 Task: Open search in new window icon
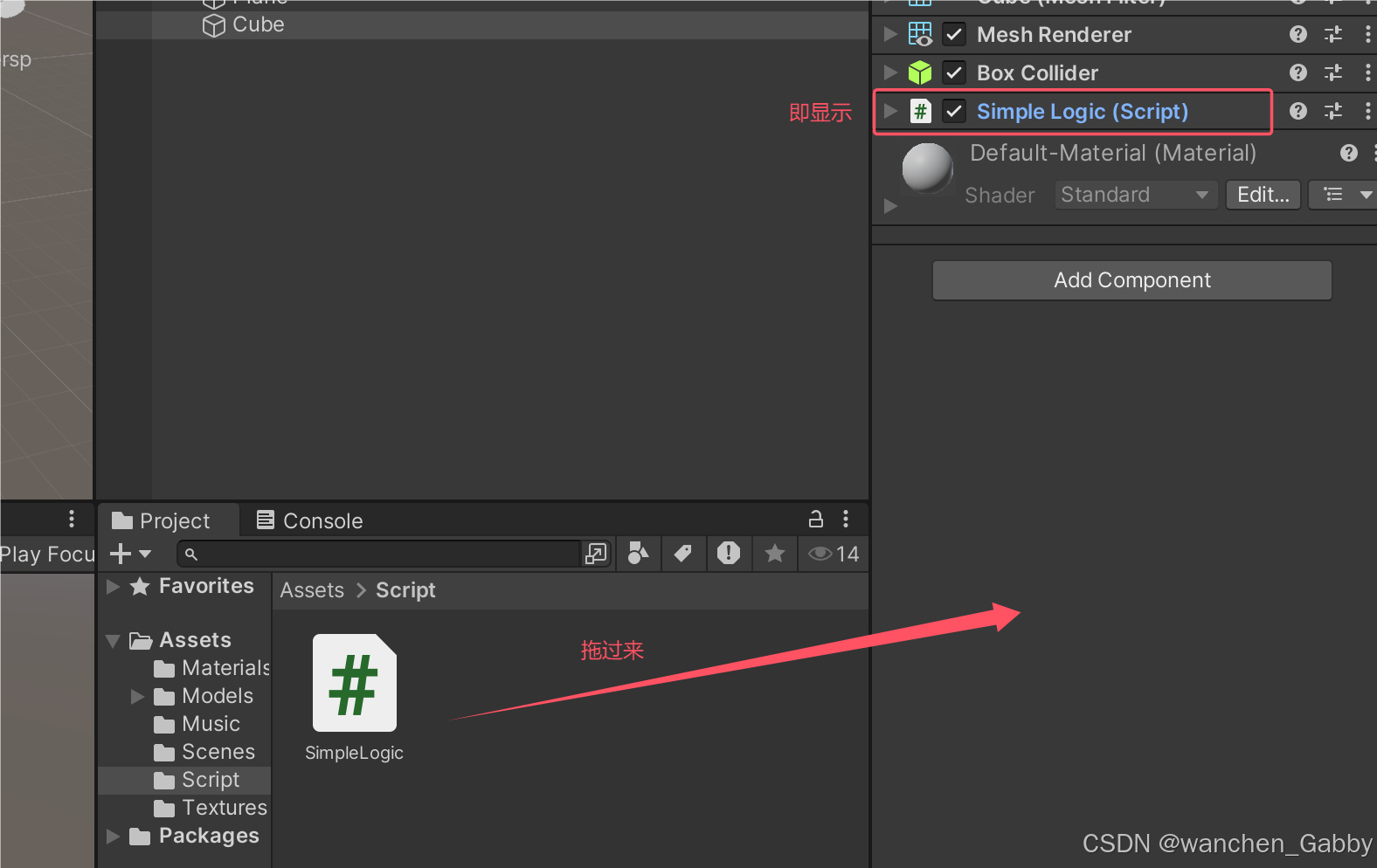(x=596, y=554)
